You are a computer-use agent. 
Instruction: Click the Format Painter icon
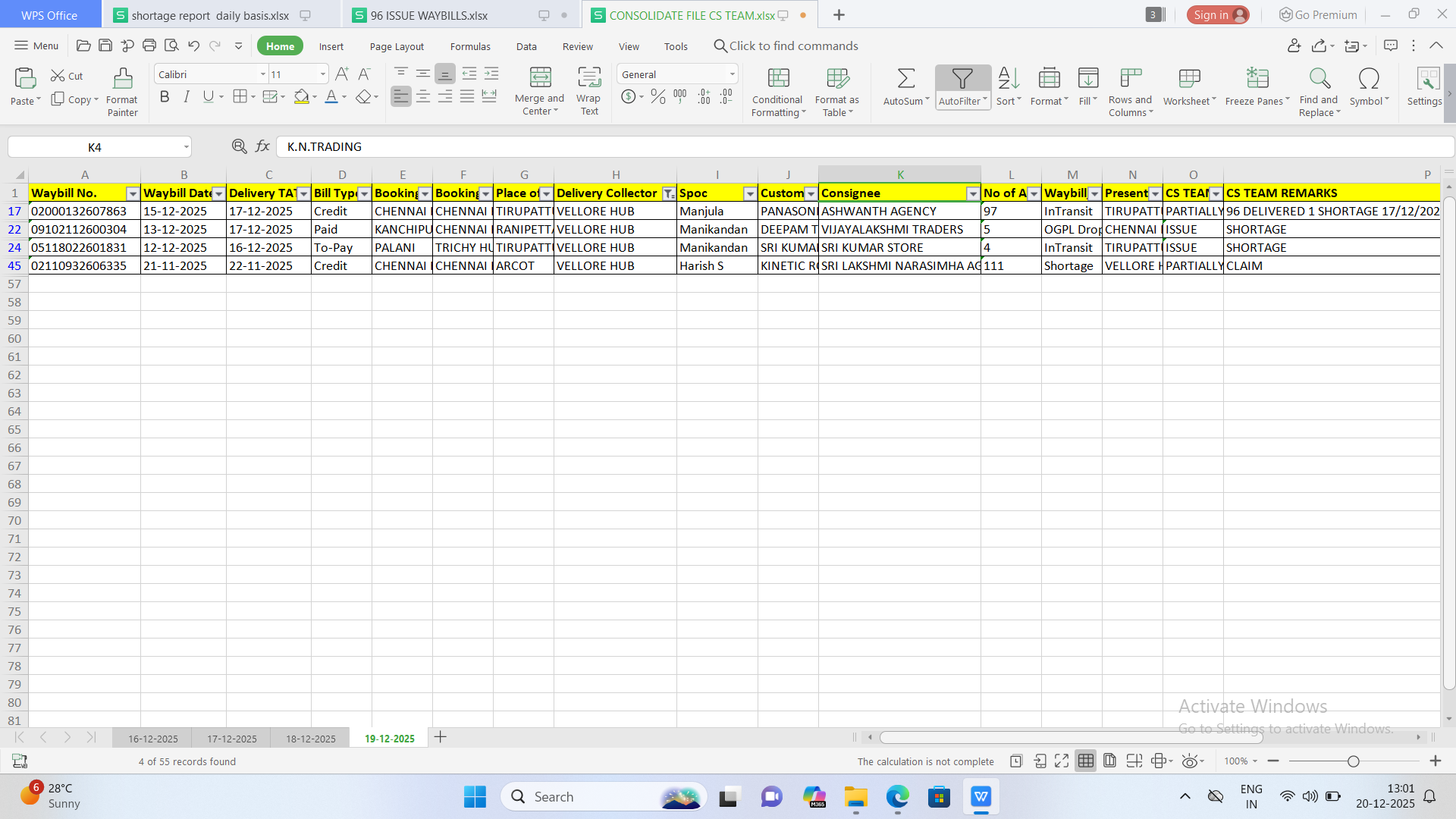(x=122, y=79)
